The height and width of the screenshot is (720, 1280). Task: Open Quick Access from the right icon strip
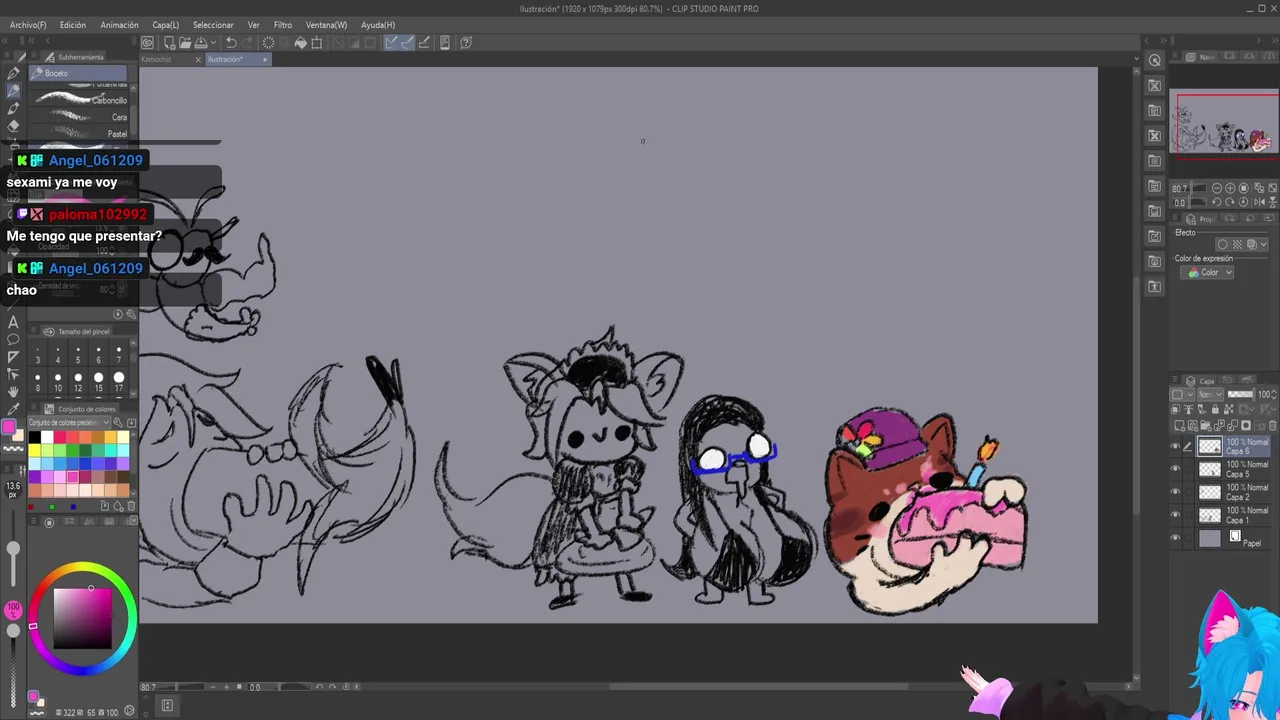point(1155,61)
